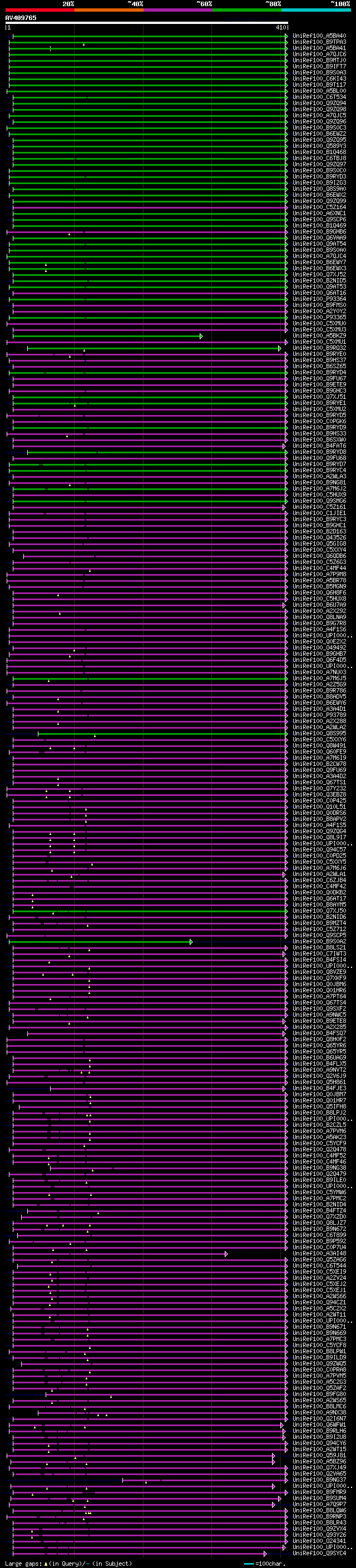356x1568 pixels.
Task: Open hit UniRef100_C6K143
Action: click(319, 78)
